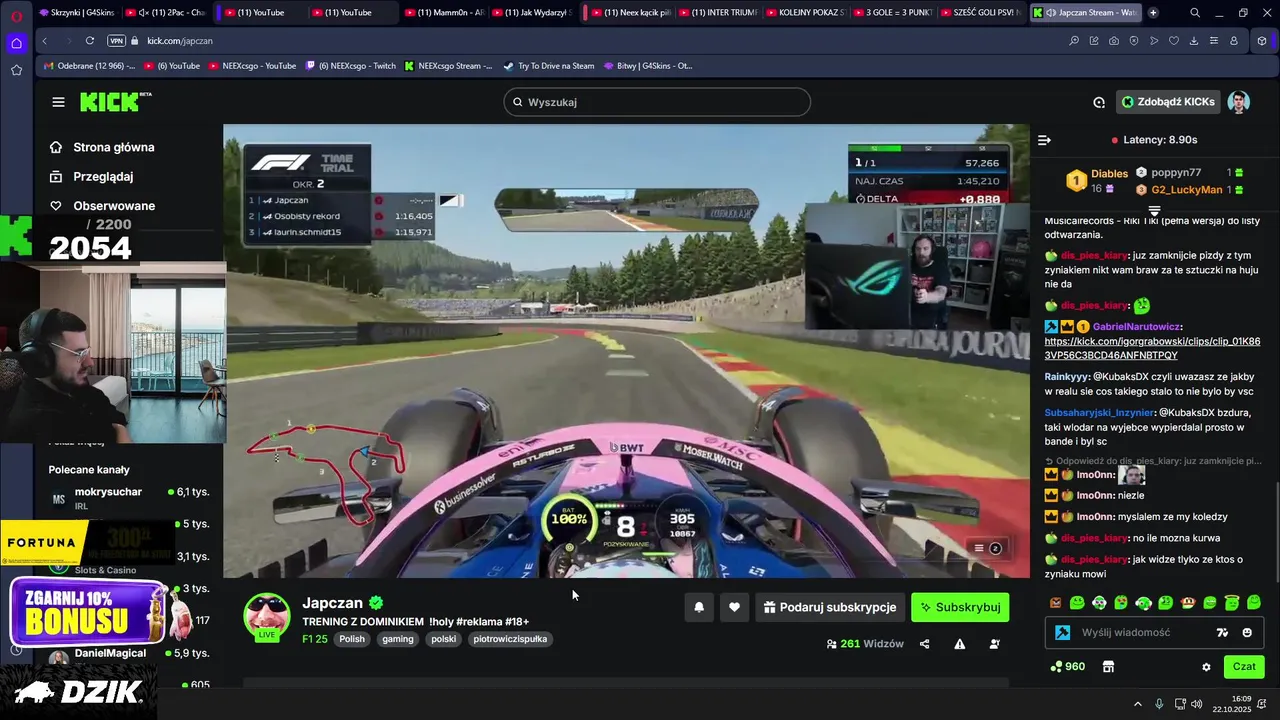Select the polski tag
1280x720 pixels.
[443, 639]
